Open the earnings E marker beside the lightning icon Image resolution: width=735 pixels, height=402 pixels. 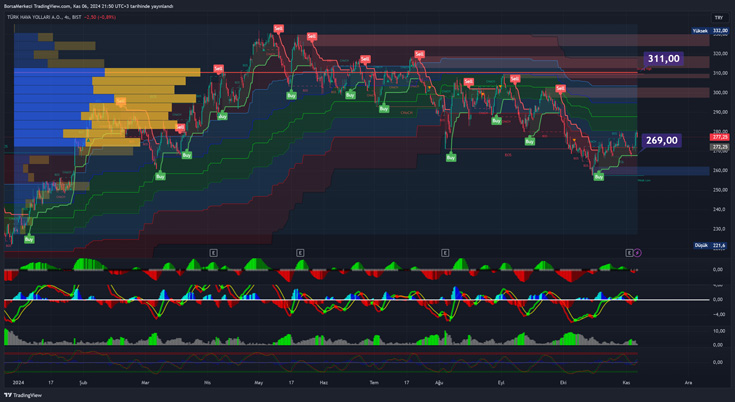tap(629, 253)
